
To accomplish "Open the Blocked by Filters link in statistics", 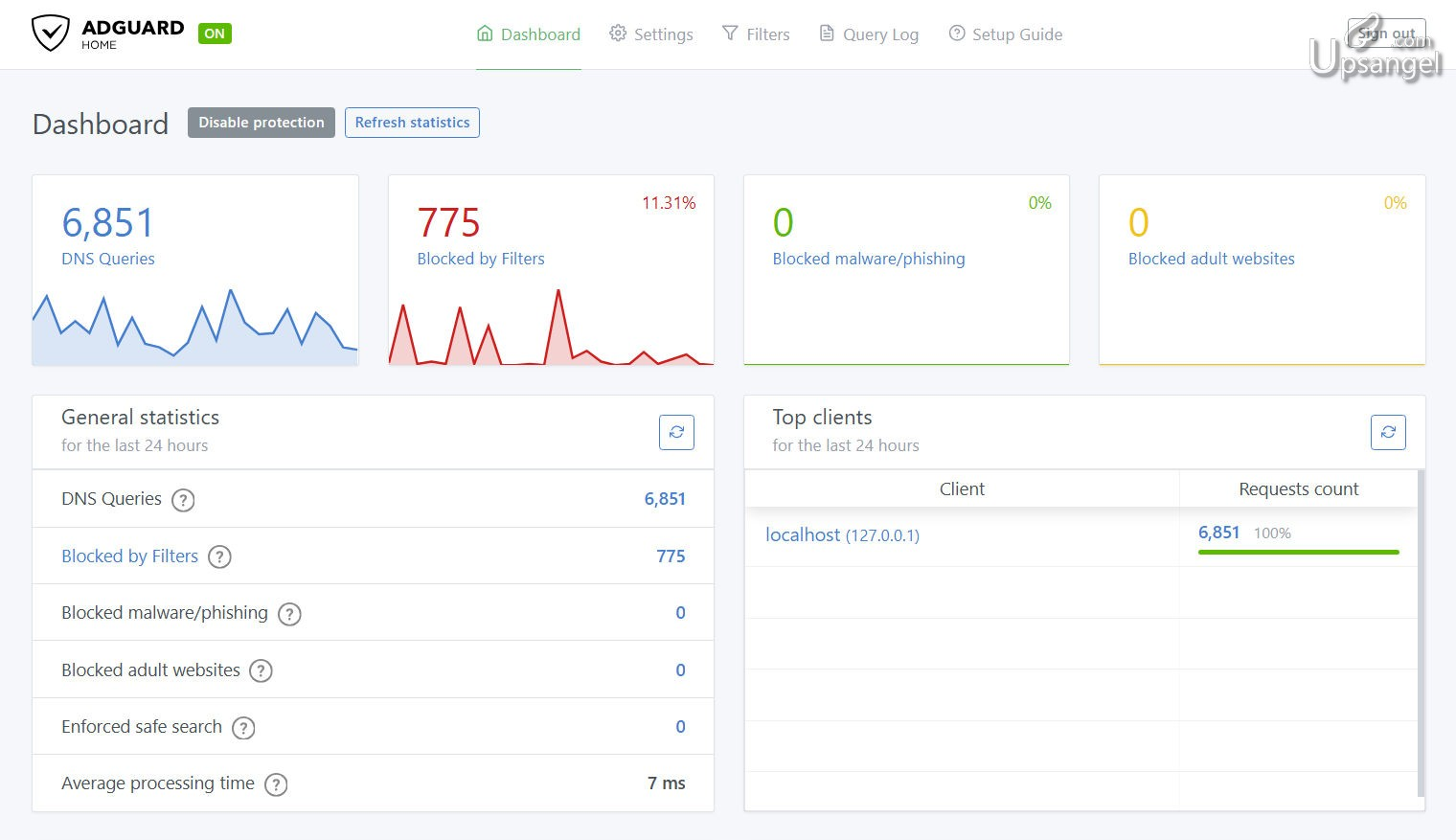I will [x=130, y=556].
